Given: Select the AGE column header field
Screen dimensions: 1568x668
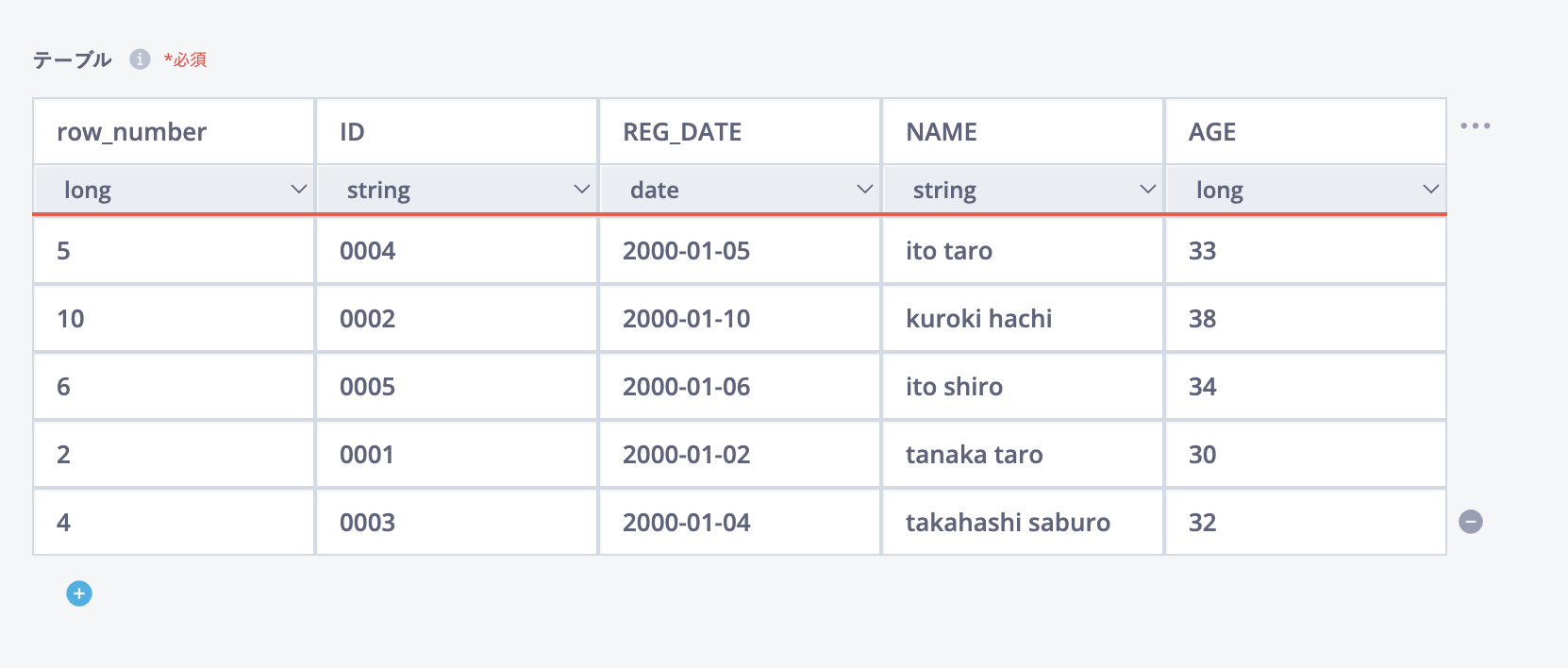Looking at the screenshot, I should (x=1307, y=132).
